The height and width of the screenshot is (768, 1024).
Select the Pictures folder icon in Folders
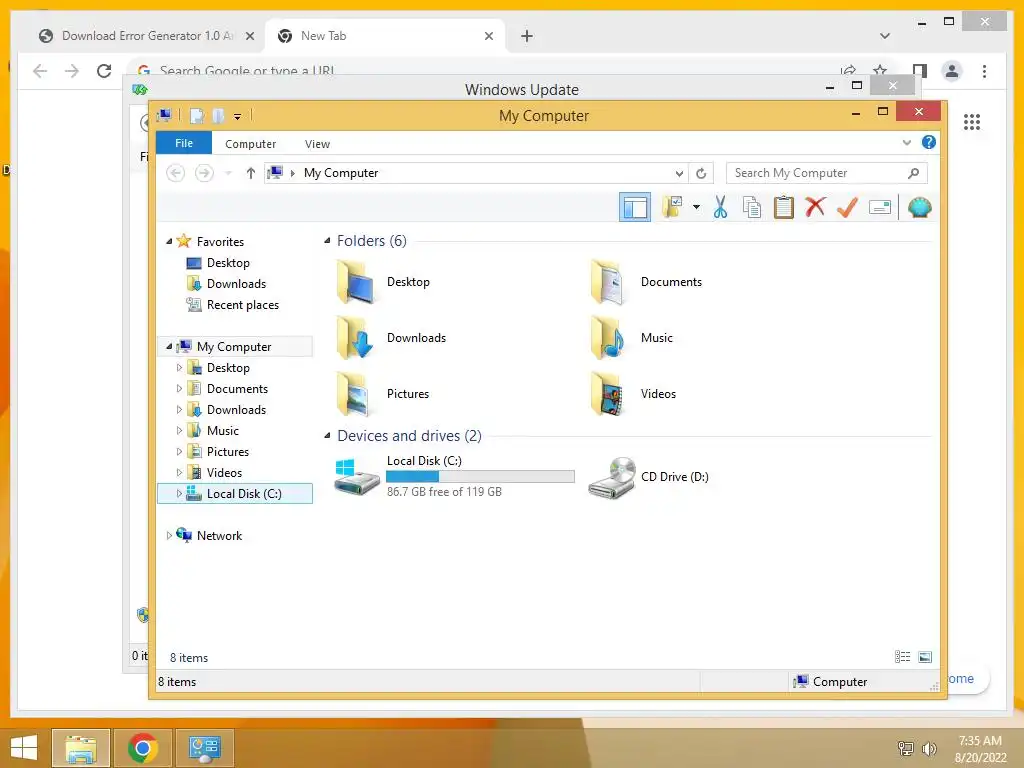tap(355, 394)
